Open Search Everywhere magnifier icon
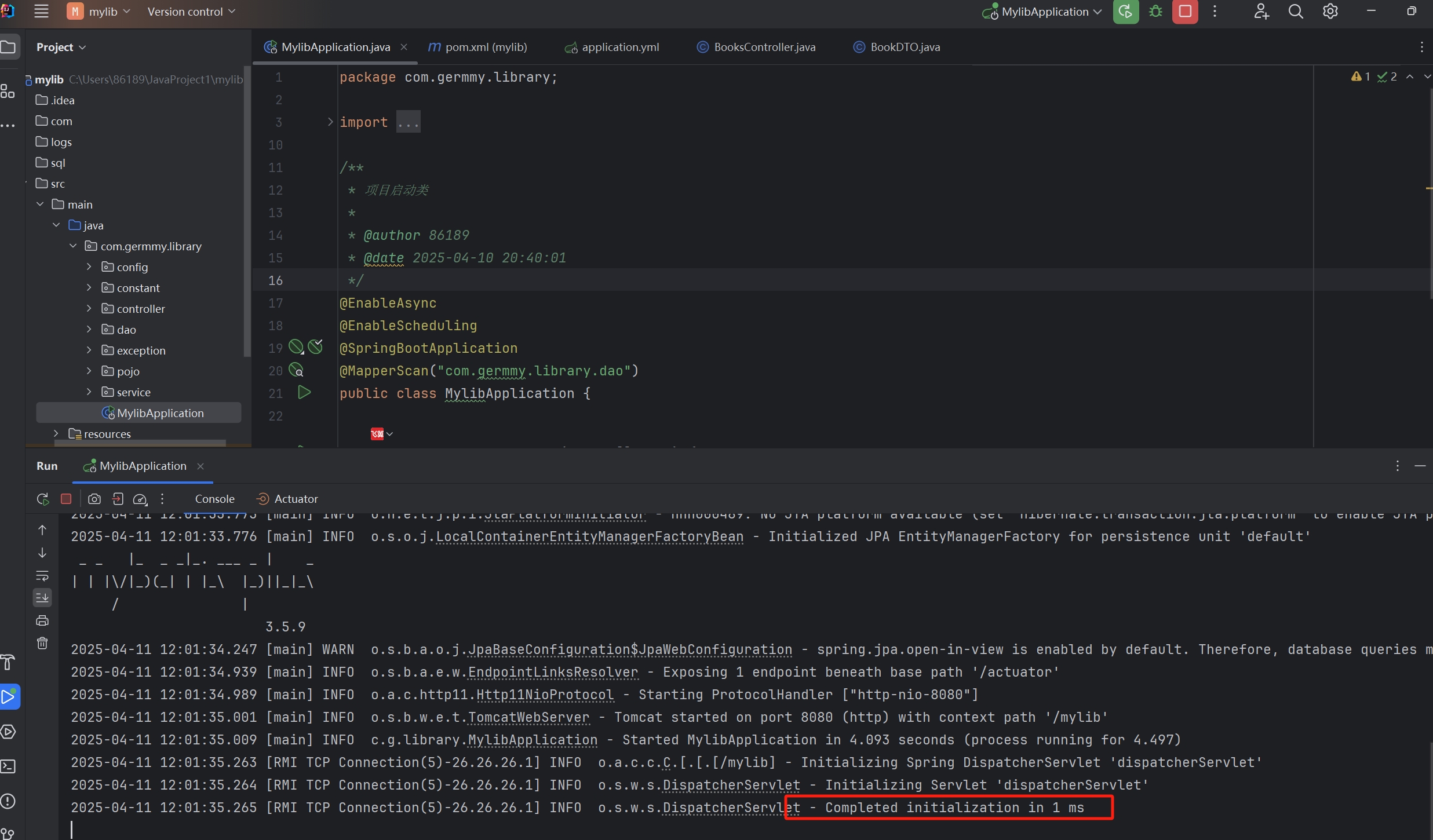The image size is (1433, 840). 1296,12
